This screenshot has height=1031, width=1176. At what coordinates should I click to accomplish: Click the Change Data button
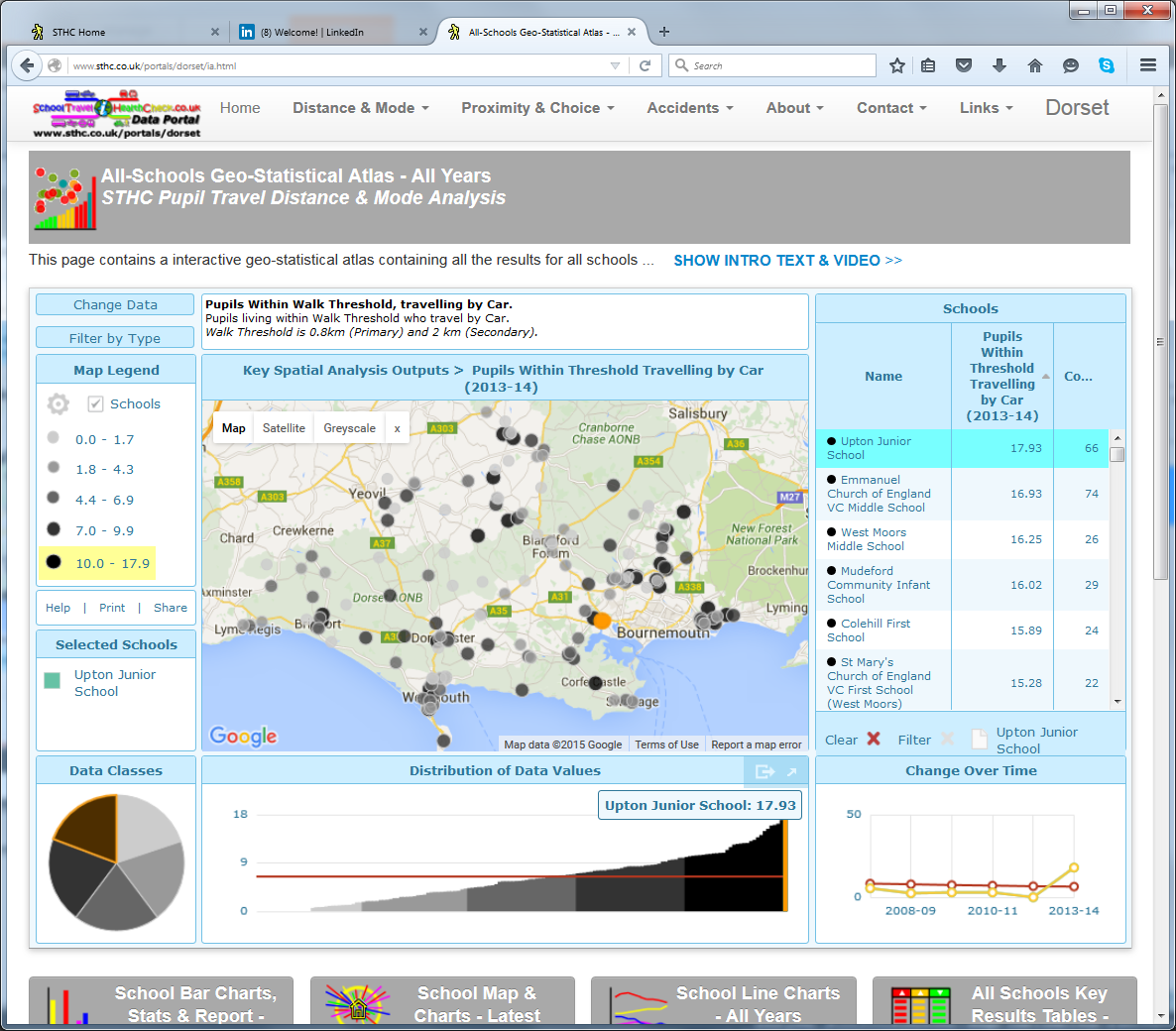[115, 305]
